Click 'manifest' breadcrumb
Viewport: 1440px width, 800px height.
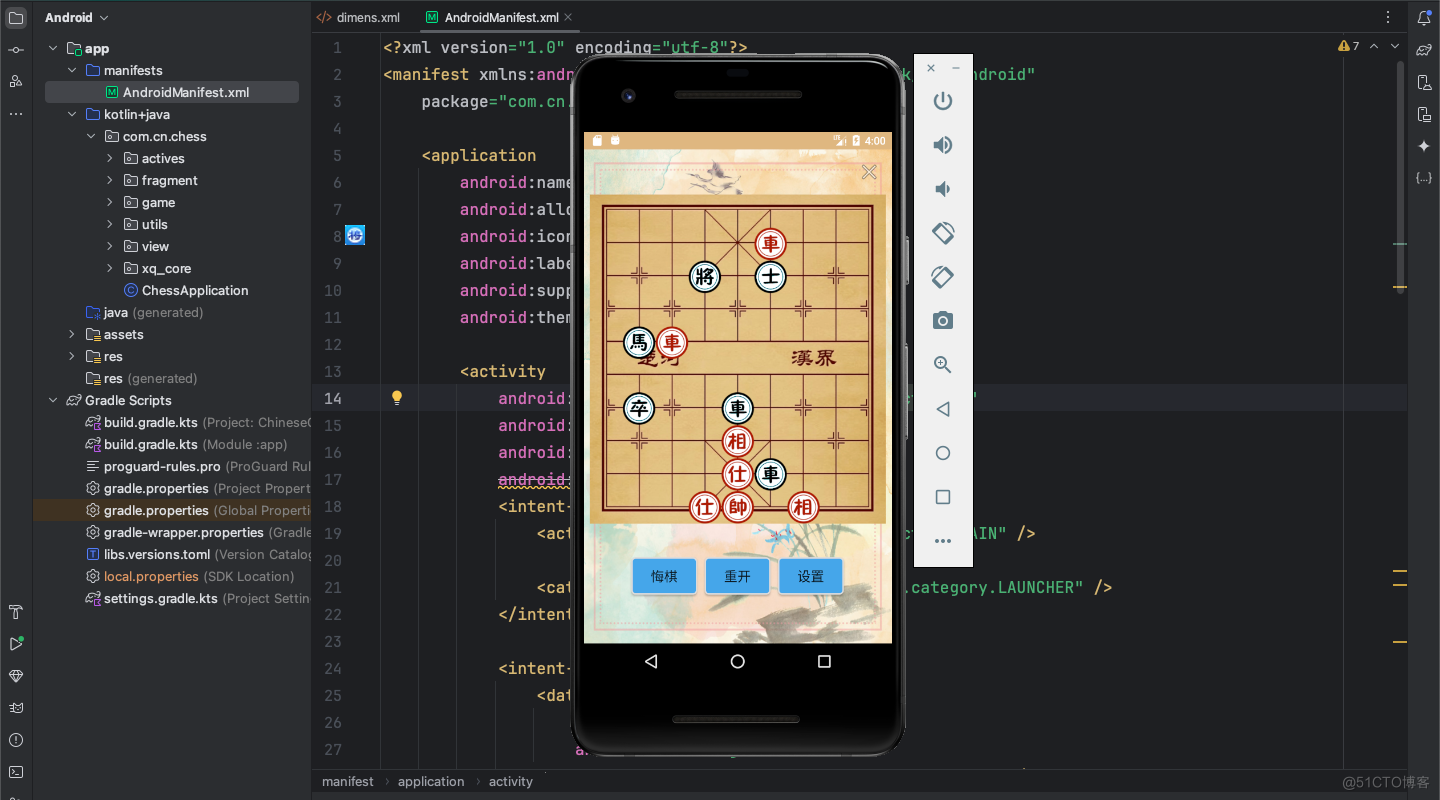348,781
